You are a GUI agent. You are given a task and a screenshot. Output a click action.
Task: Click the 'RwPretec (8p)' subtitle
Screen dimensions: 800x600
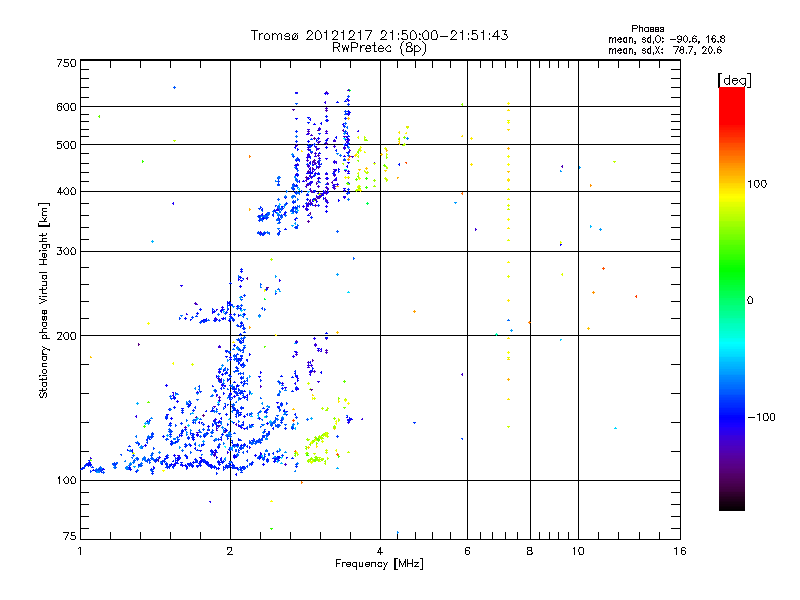pyautogui.click(x=379, y=48)
